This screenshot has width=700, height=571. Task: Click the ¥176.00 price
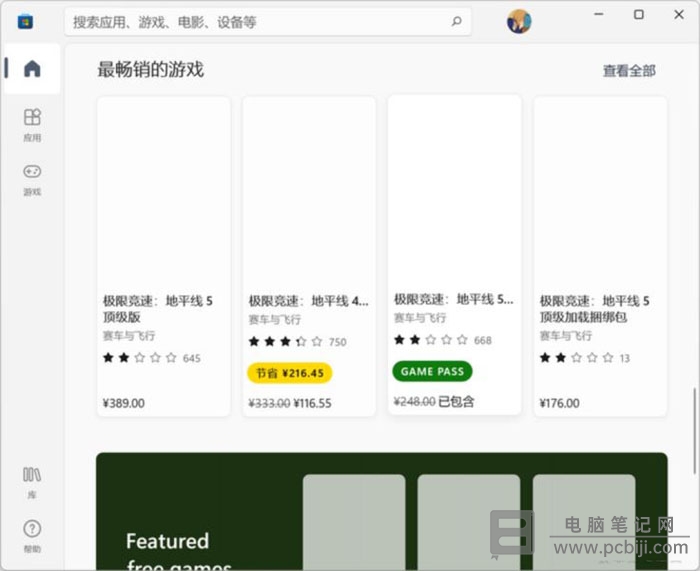(559, 403)
